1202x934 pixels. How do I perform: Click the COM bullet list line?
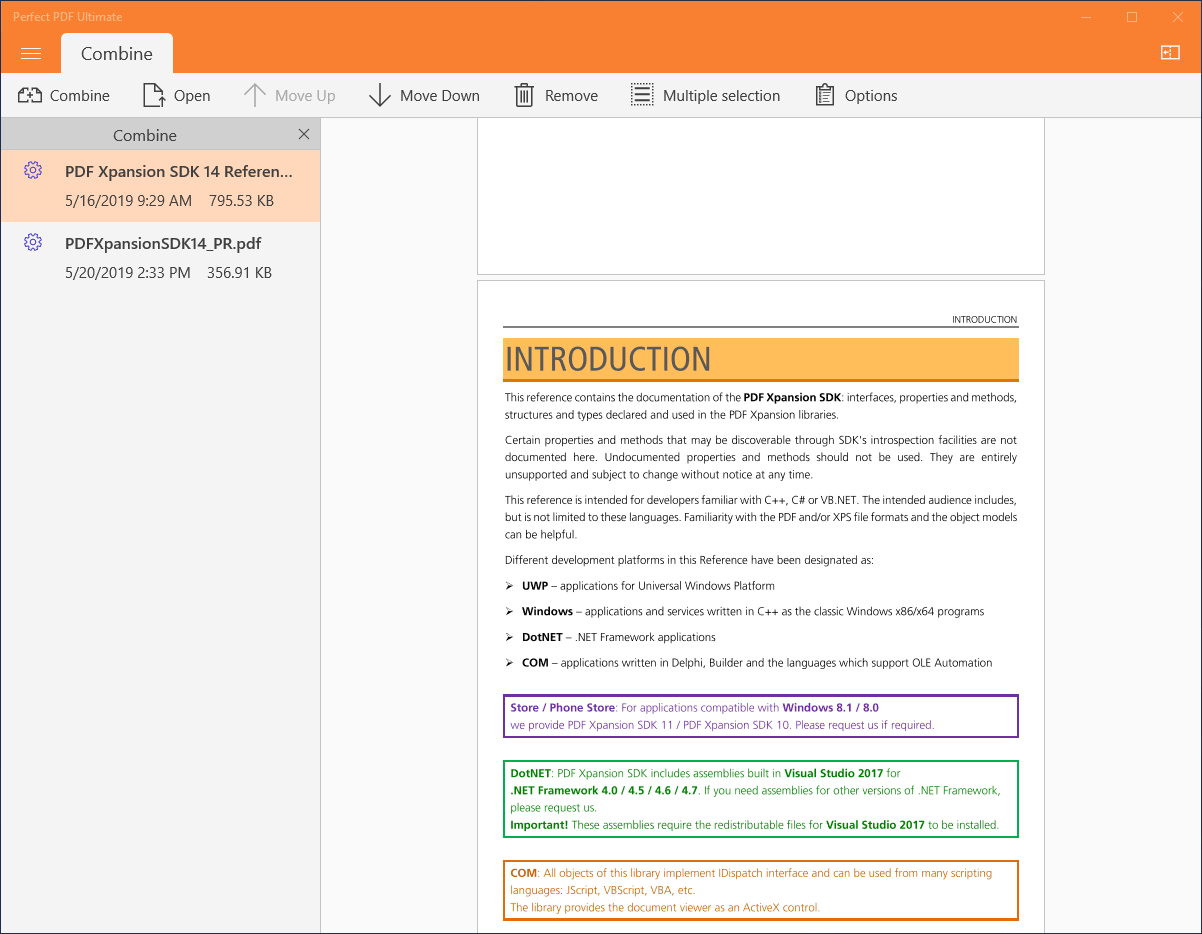[749, 663]
